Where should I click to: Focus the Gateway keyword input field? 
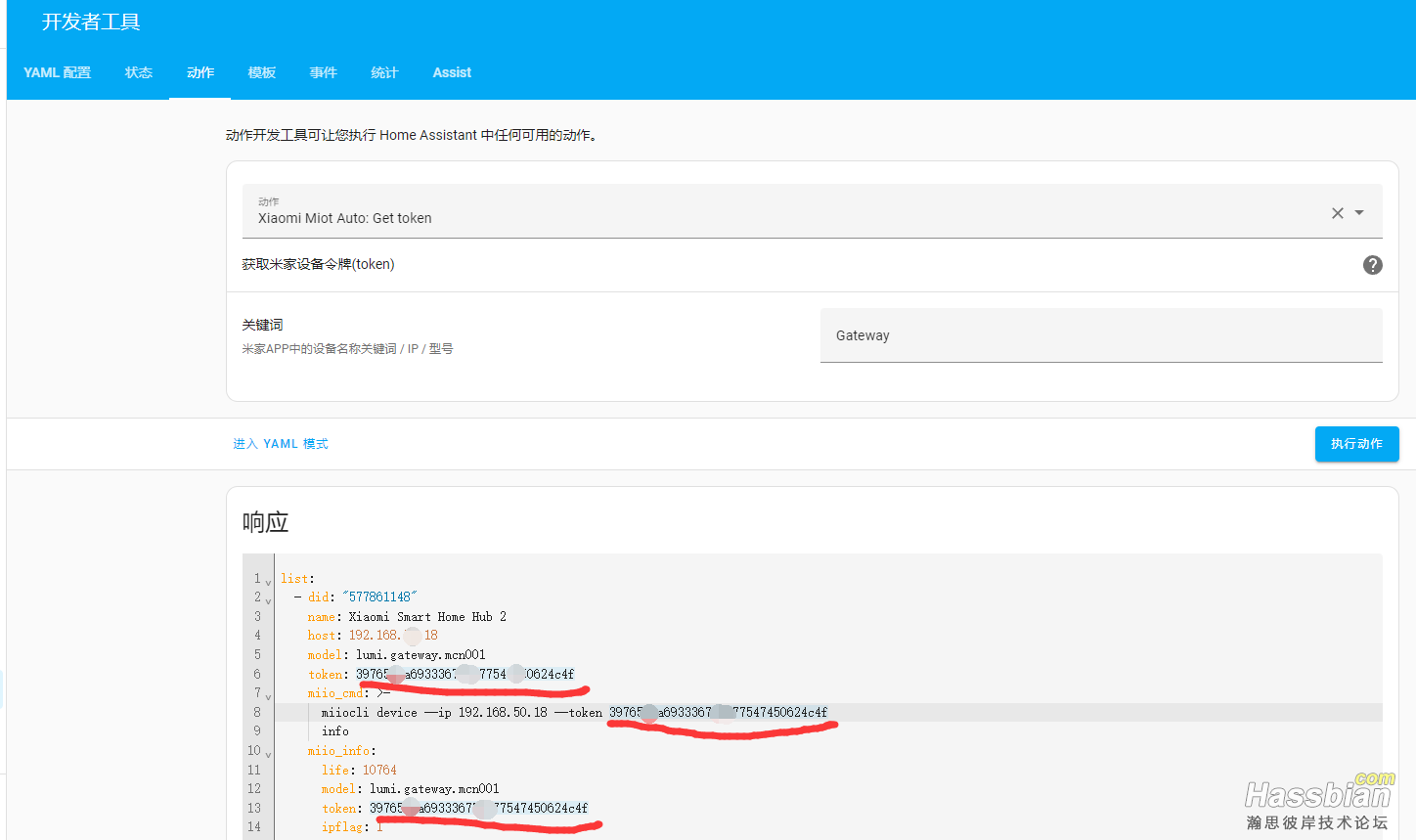pyautogui.click(x=1101, y=335)
